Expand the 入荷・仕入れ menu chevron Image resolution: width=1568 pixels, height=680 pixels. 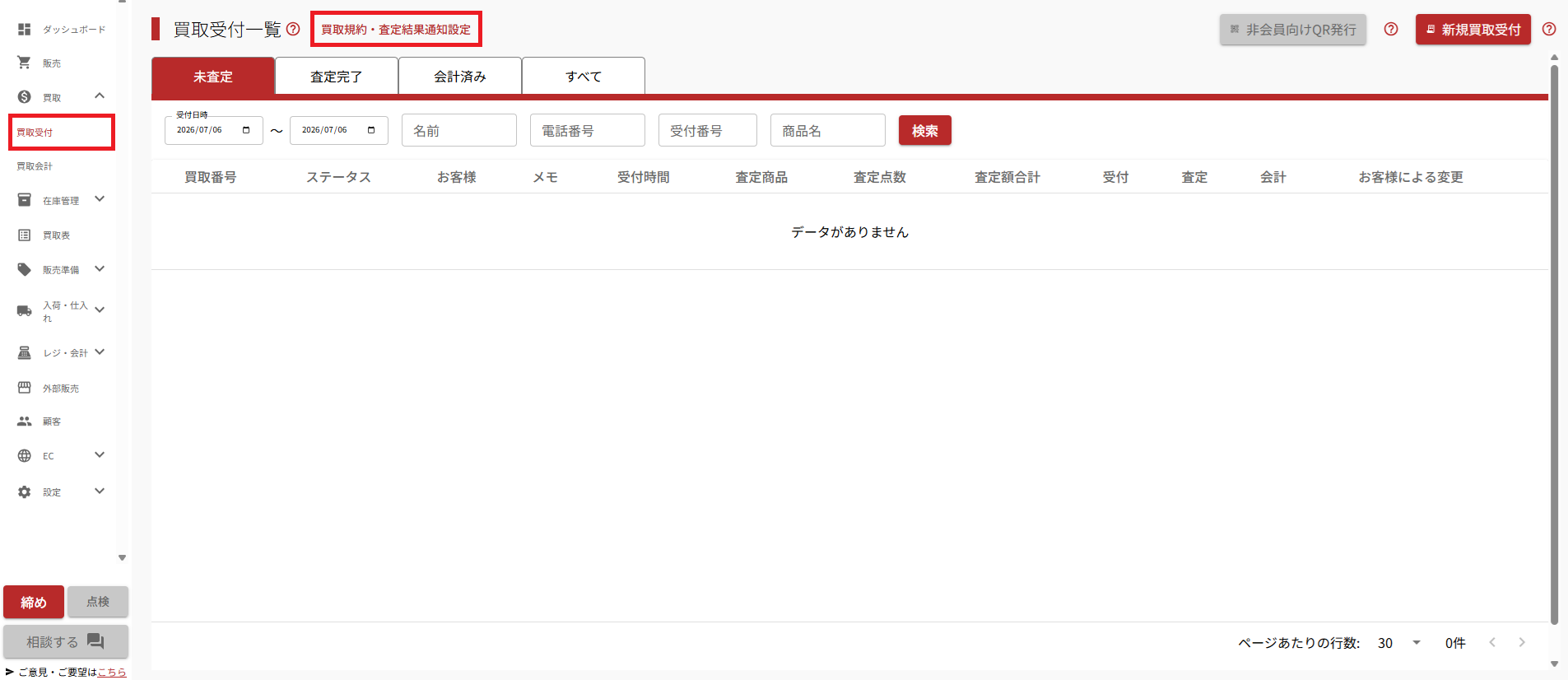coord(100,310)
